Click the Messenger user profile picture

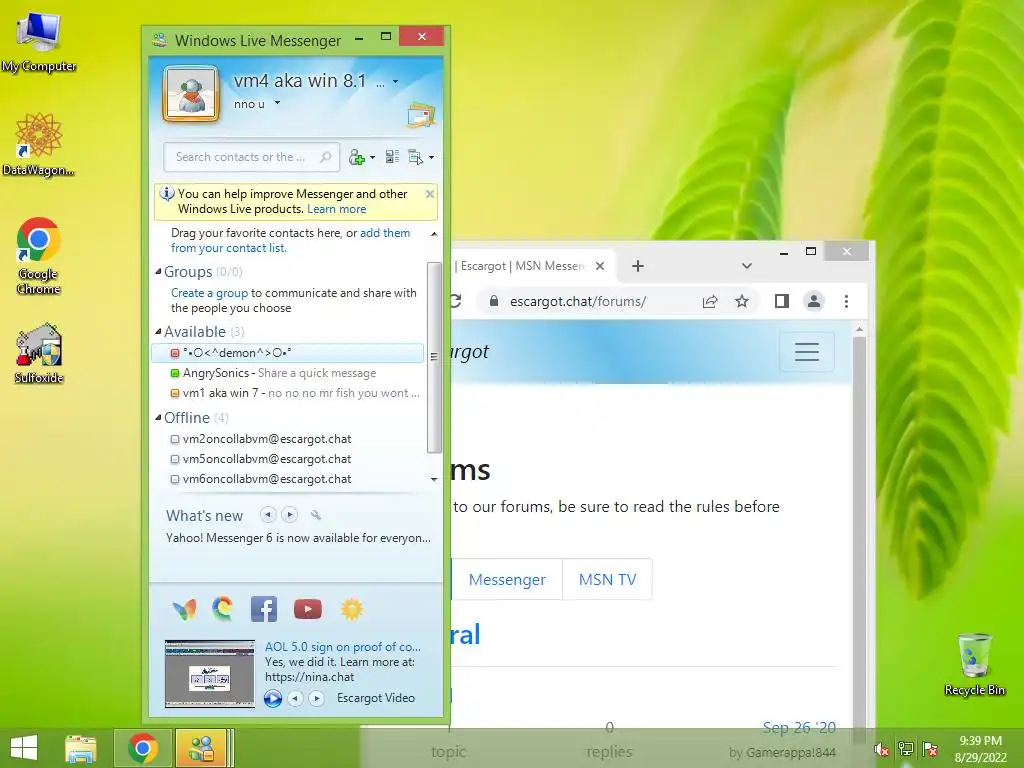coord(191,94)
